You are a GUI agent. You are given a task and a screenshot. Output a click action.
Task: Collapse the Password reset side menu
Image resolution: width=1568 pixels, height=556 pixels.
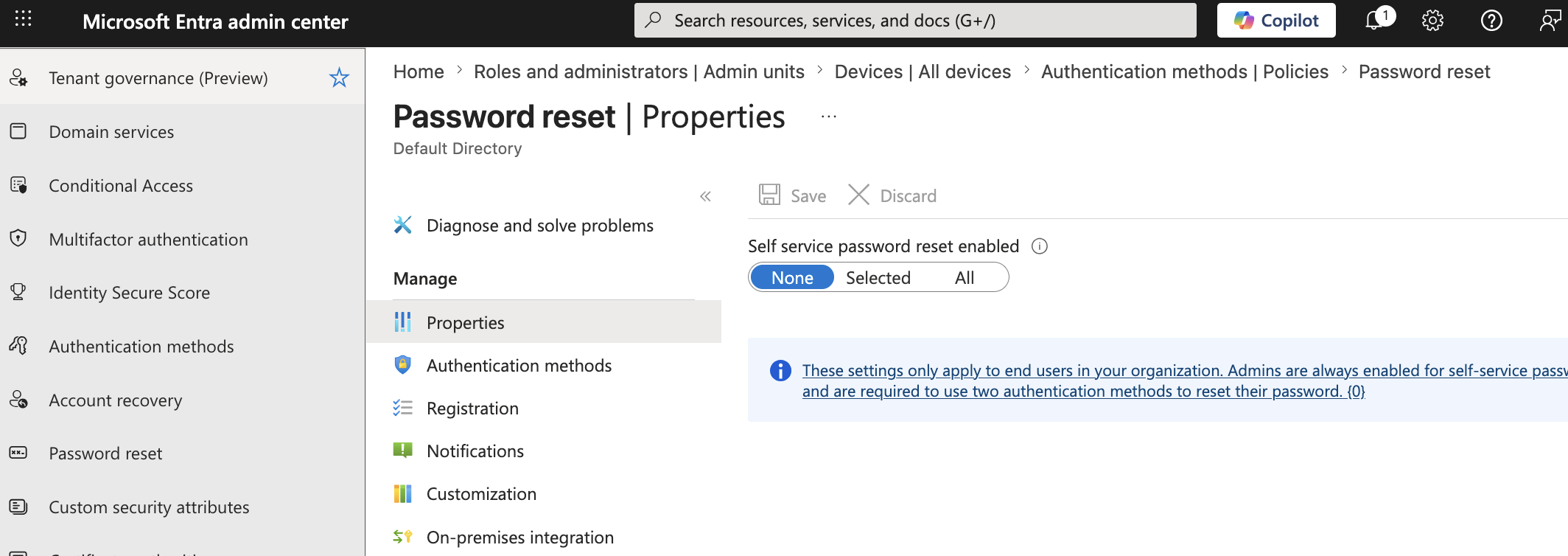[x=705, y=196]
